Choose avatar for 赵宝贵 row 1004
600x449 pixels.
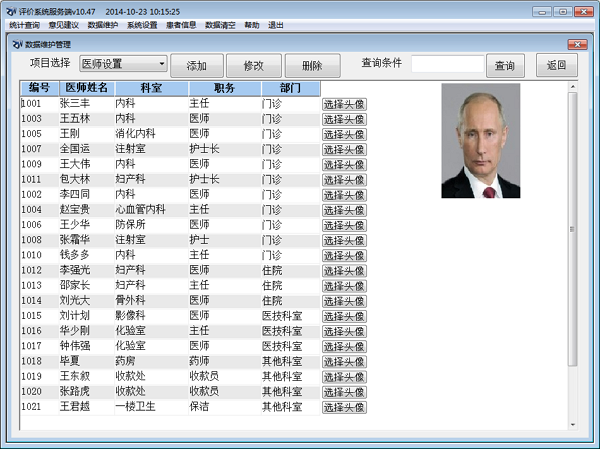click(x=344, y=211)
